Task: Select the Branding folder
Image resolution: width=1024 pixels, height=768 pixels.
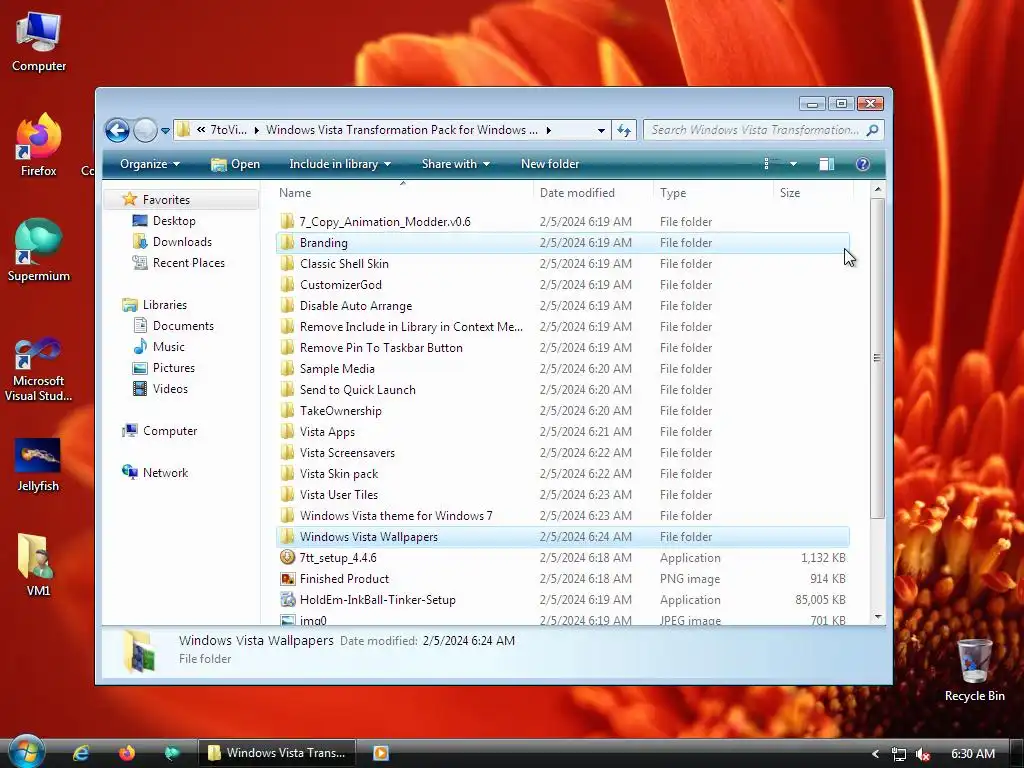Action: 562,242
